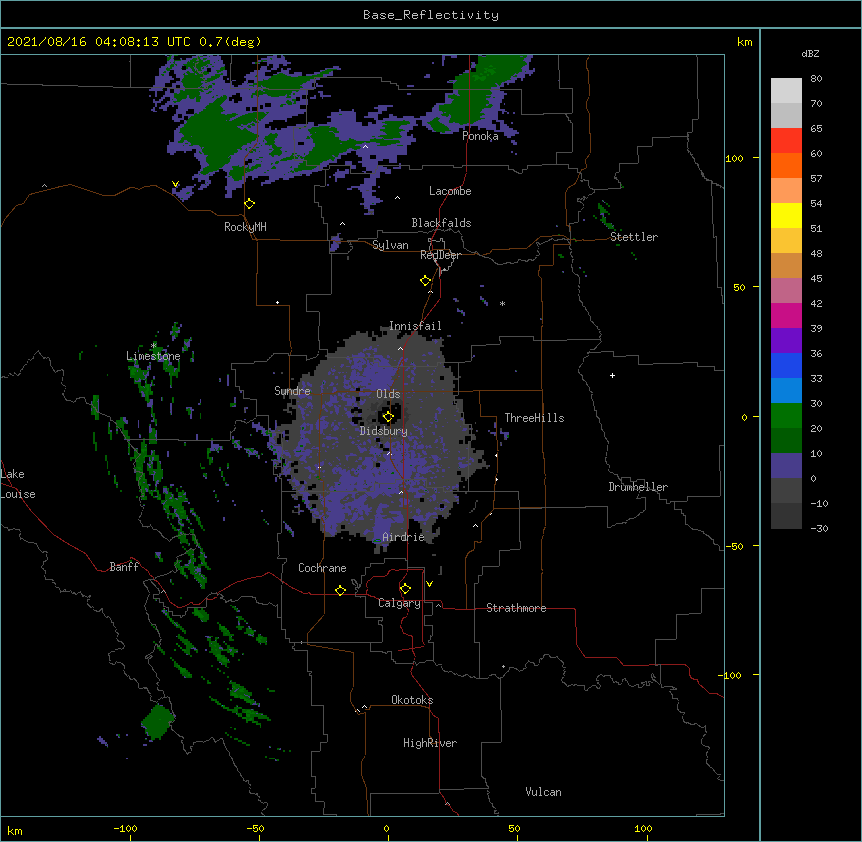Click the Base_Reflectivity title
The height and width of the screenshot is (842, 862).
point(431,15)
